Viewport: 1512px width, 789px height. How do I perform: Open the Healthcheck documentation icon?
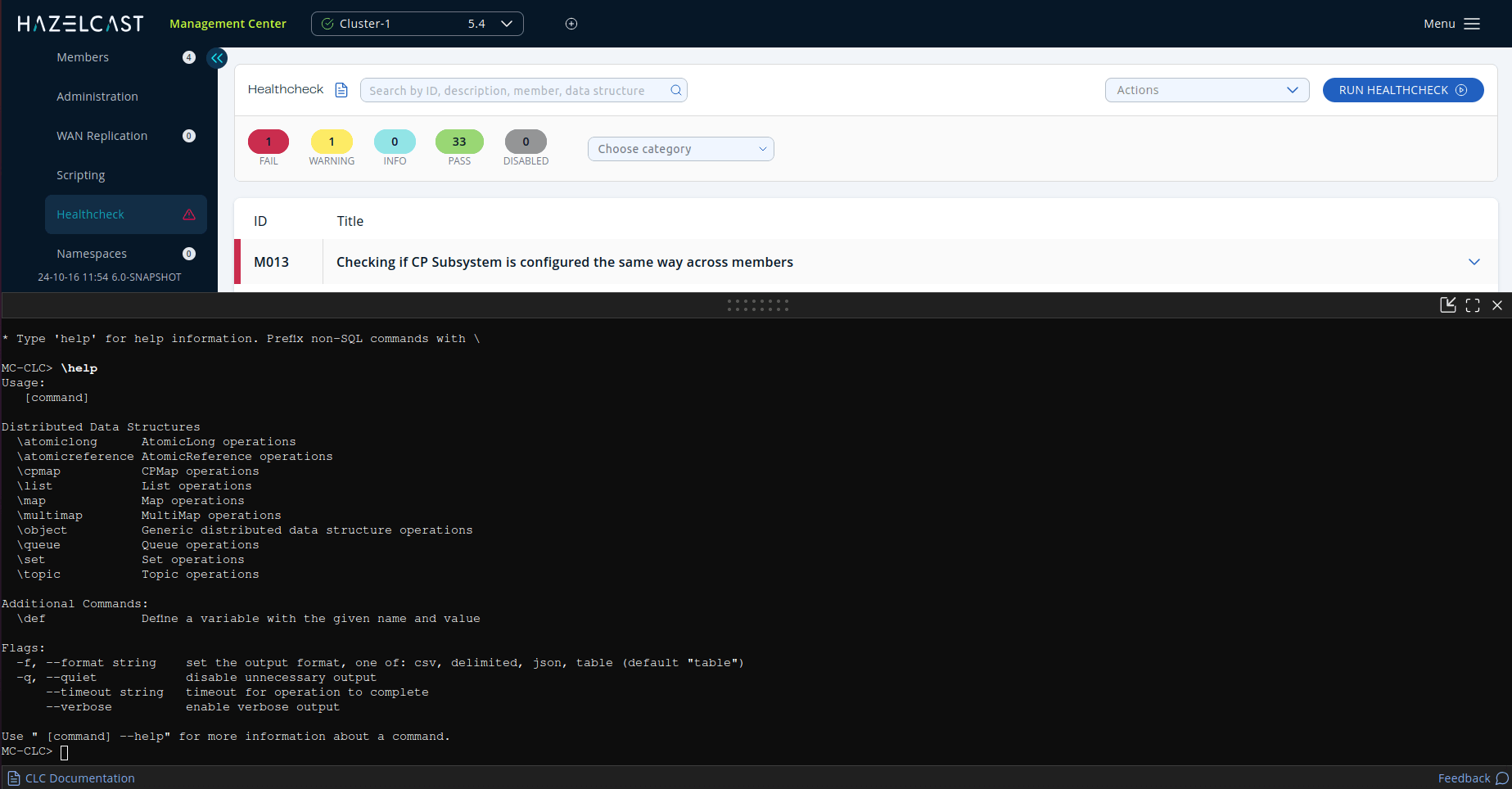click(x=341, y=90)
